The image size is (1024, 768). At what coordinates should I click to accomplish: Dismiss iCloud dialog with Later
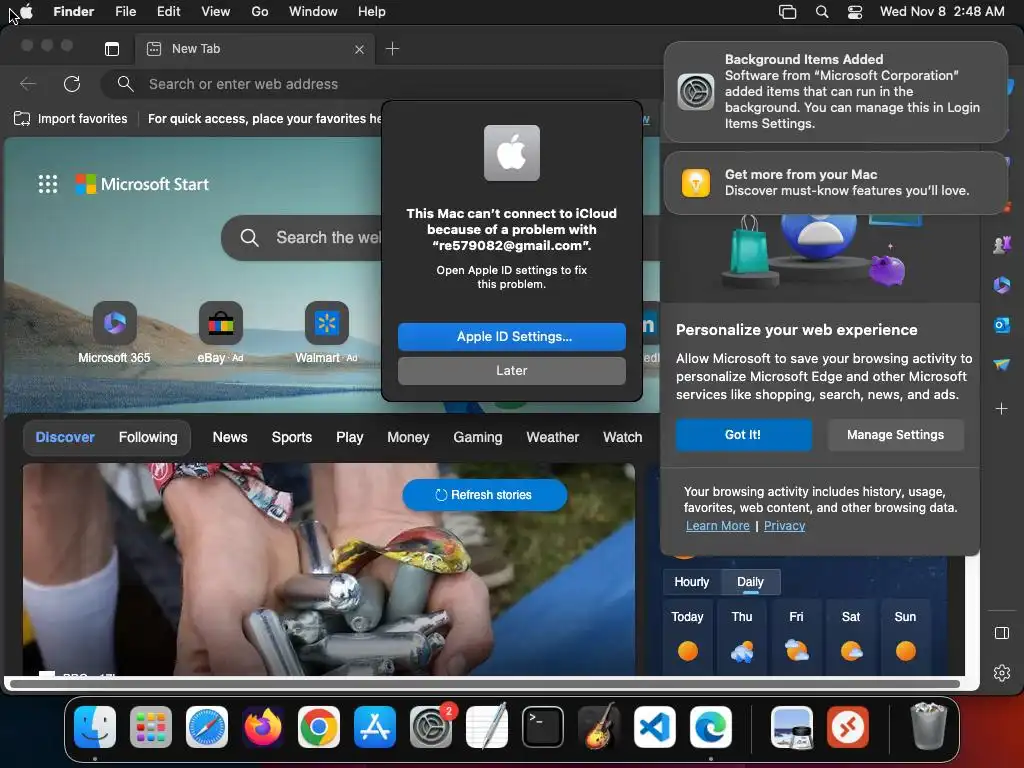point(512,371)
